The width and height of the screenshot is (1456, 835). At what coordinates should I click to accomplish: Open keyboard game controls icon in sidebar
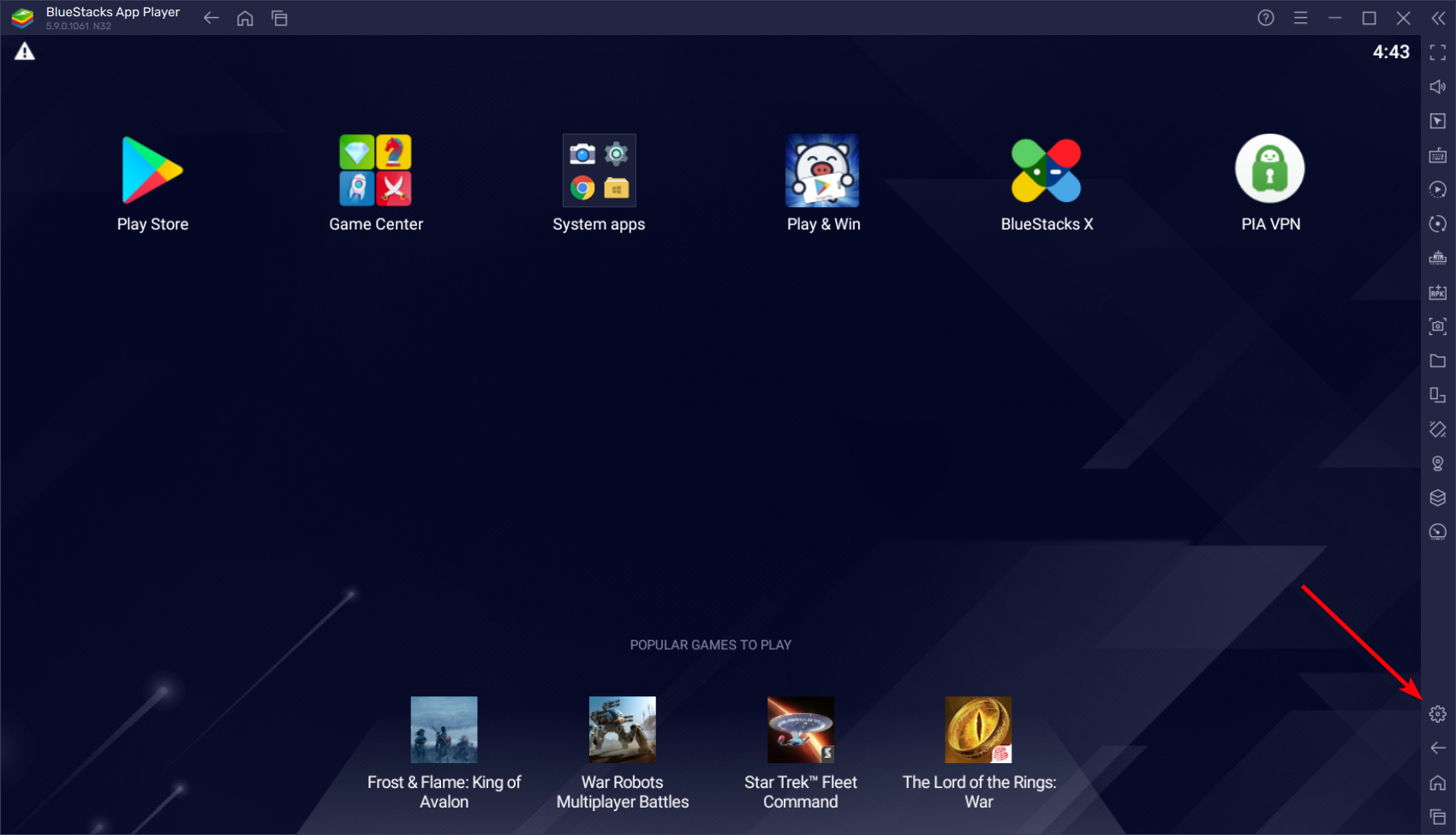point(1438,155)
